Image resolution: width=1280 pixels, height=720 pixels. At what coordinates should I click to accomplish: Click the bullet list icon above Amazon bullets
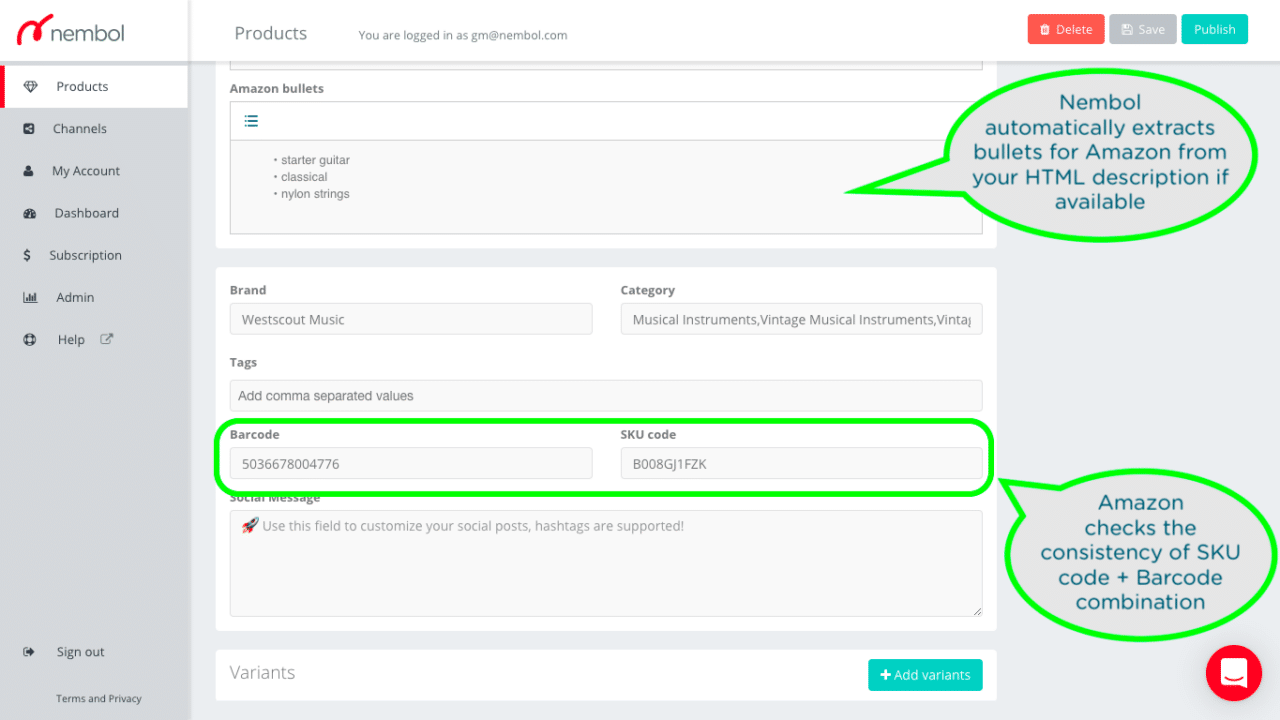(x=251, y=120)
